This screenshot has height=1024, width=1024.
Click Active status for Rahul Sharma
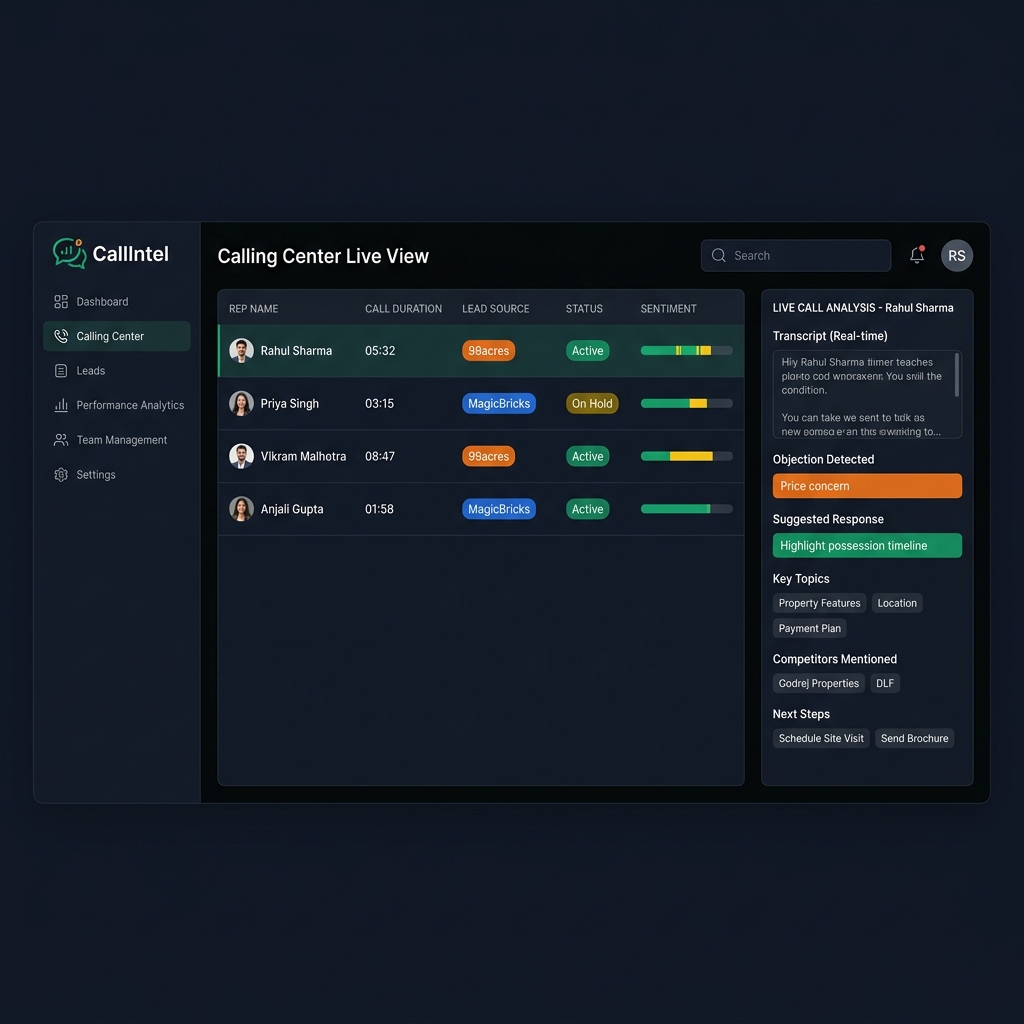[587, 351]
